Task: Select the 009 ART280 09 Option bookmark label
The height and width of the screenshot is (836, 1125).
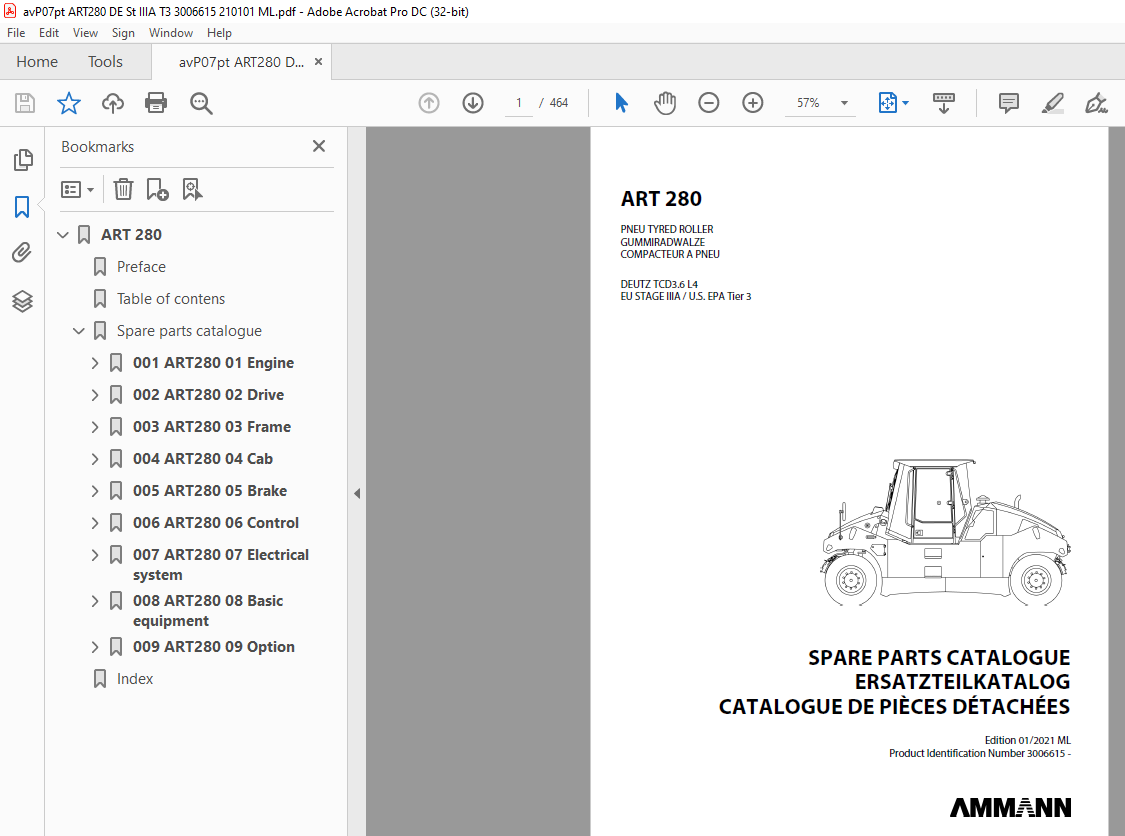Action: click(x=214, y=647)
